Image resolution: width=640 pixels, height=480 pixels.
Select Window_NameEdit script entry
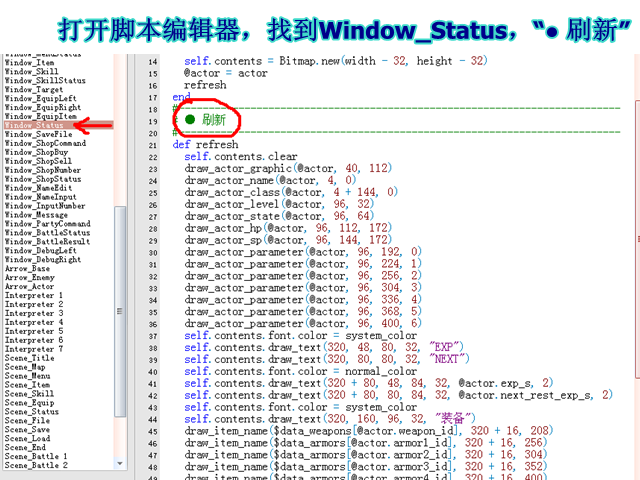point(38,188)
